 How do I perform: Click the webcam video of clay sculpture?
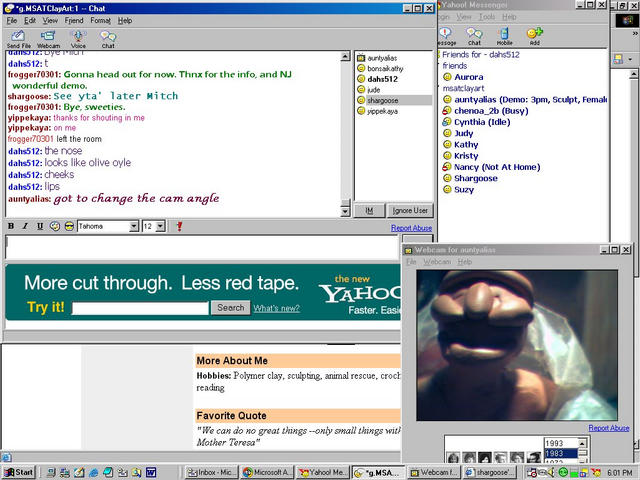517,345
